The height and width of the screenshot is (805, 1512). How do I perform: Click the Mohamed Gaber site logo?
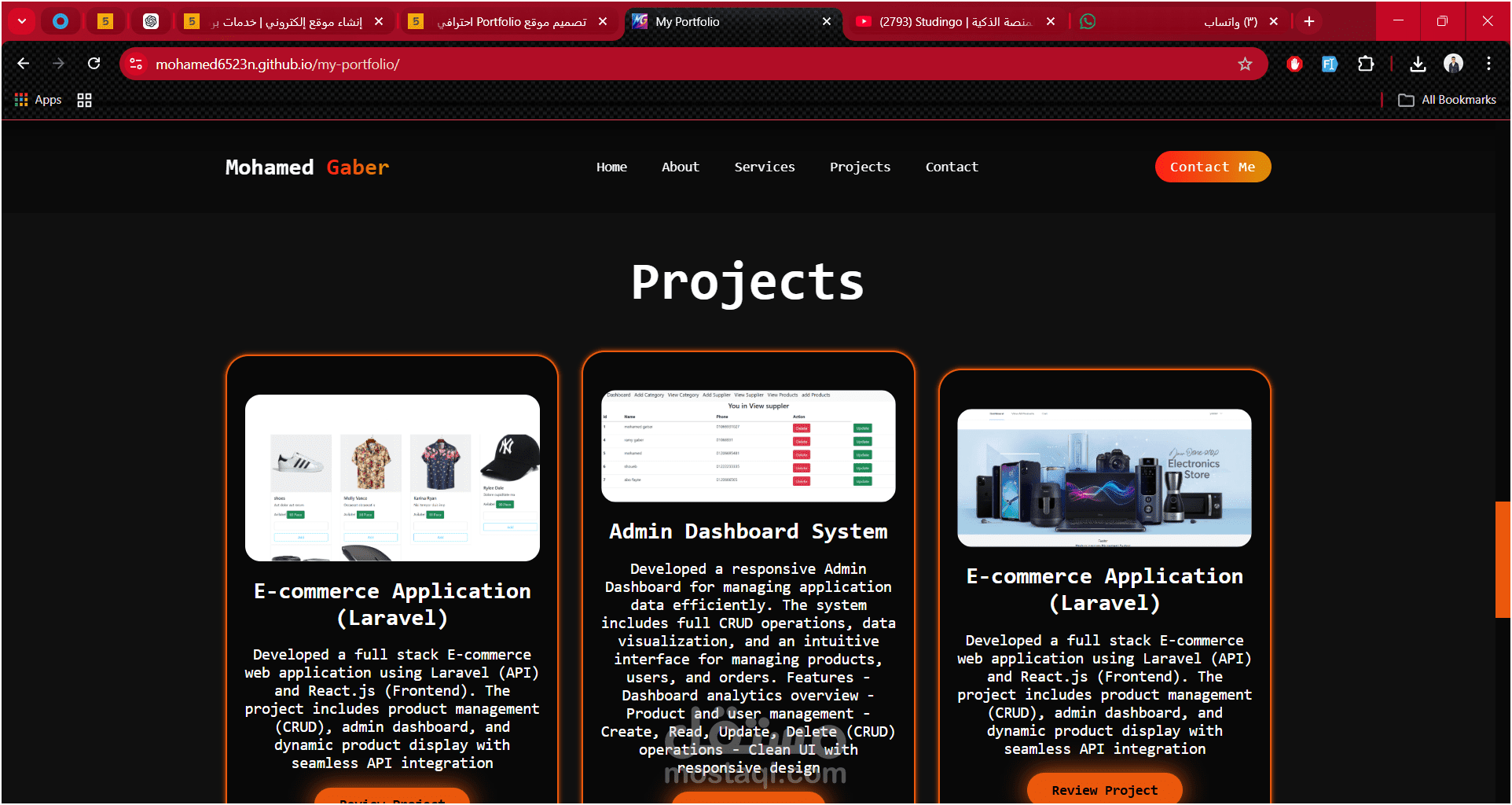tap(307, 167)
